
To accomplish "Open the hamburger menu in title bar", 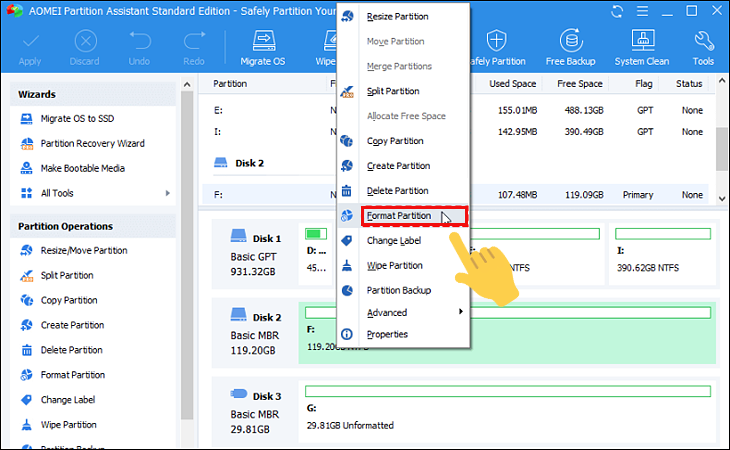I will point(642,11).
